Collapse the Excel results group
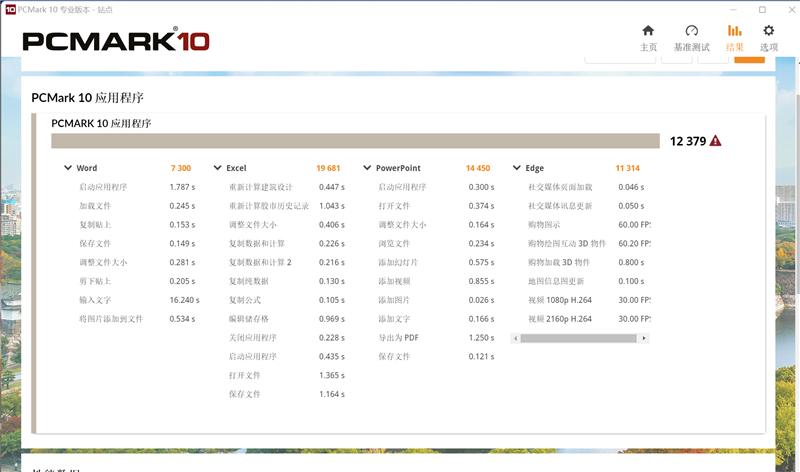The width and height of the screenshot is (800, 472). (217, 168)
